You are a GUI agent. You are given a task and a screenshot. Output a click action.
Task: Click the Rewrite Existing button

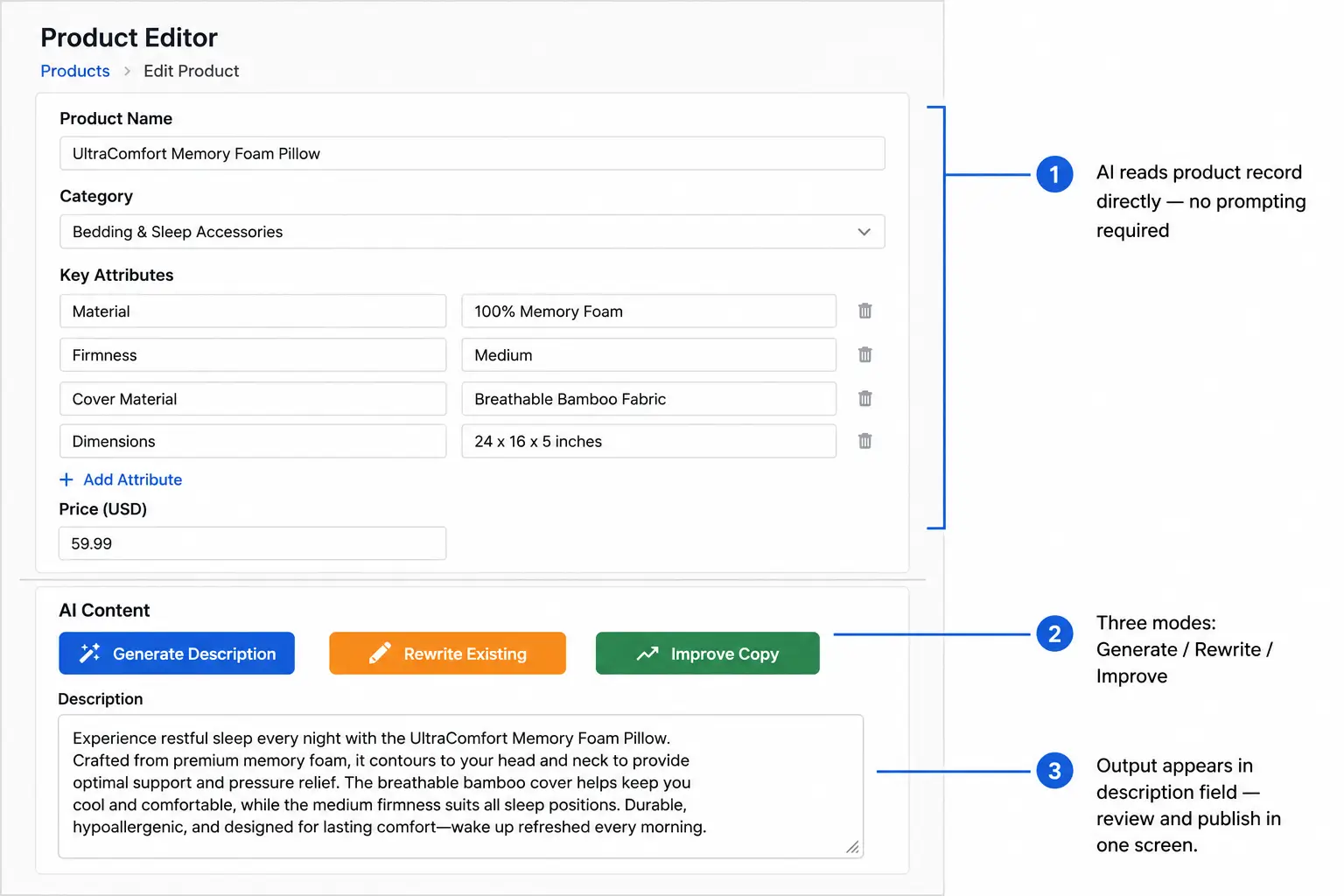[x=447, y=654]
